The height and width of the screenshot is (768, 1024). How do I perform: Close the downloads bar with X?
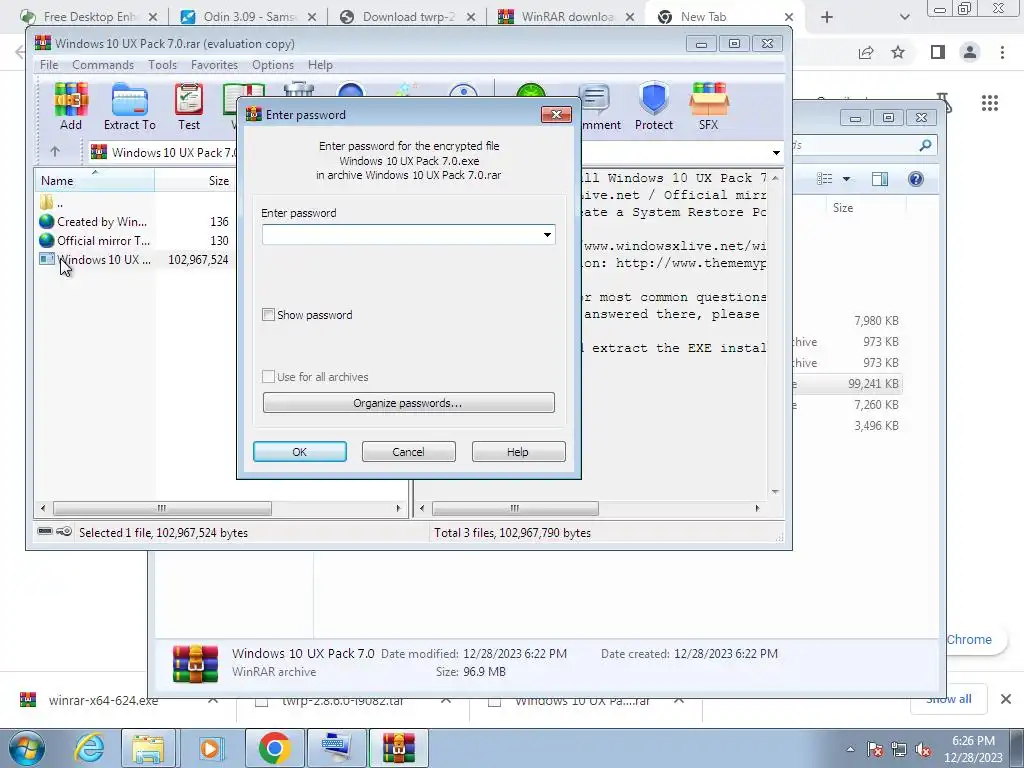click(1006, 699)
